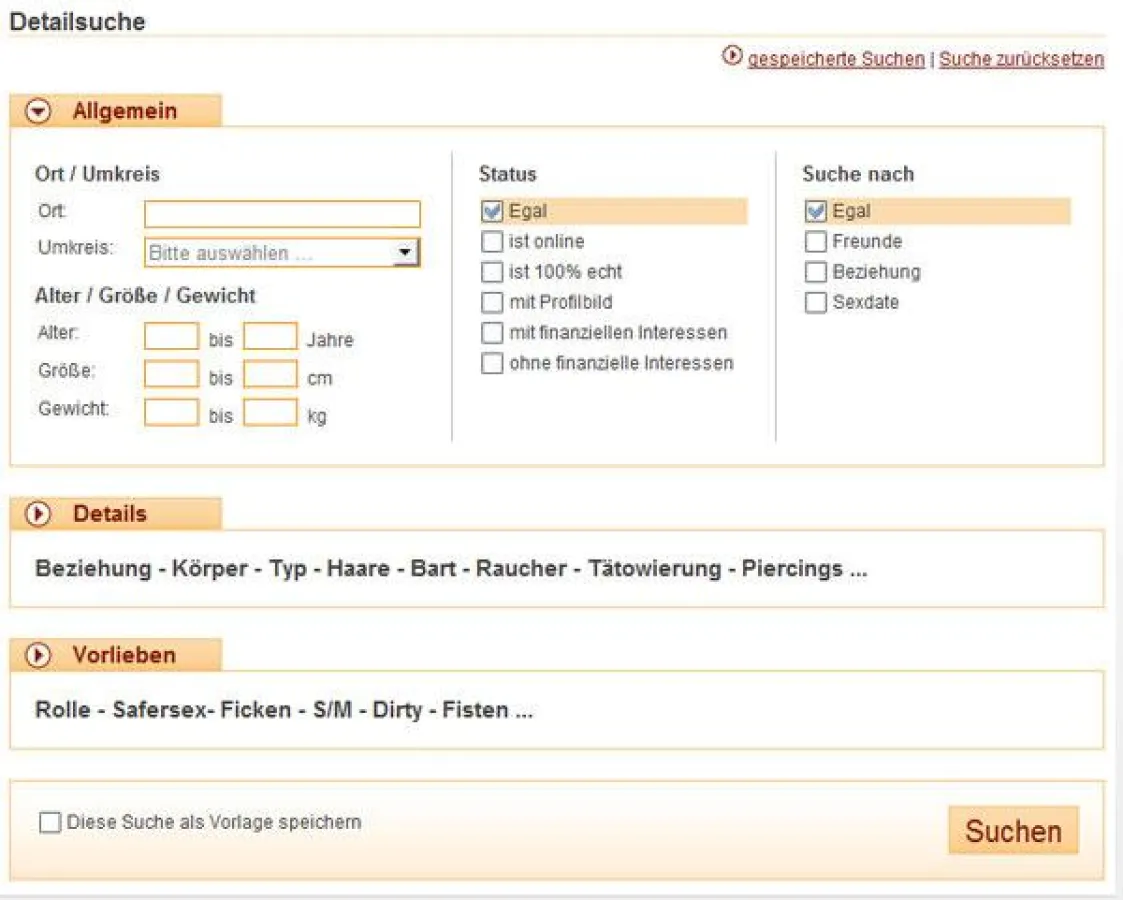Check the 'mit Profilbild' option
Screen dimensions: 1123x900
click(x=492, y=302)
